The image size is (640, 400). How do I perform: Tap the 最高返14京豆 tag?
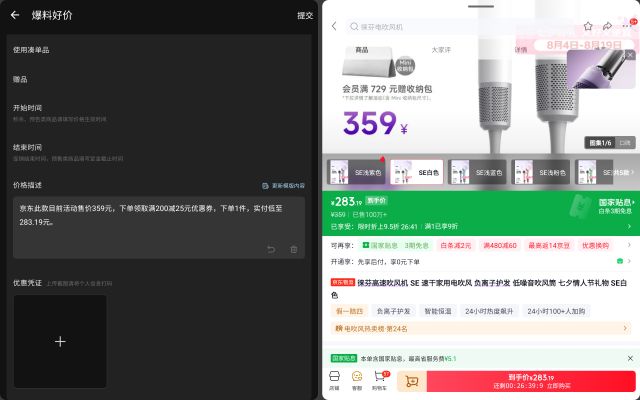click(549, 245)
